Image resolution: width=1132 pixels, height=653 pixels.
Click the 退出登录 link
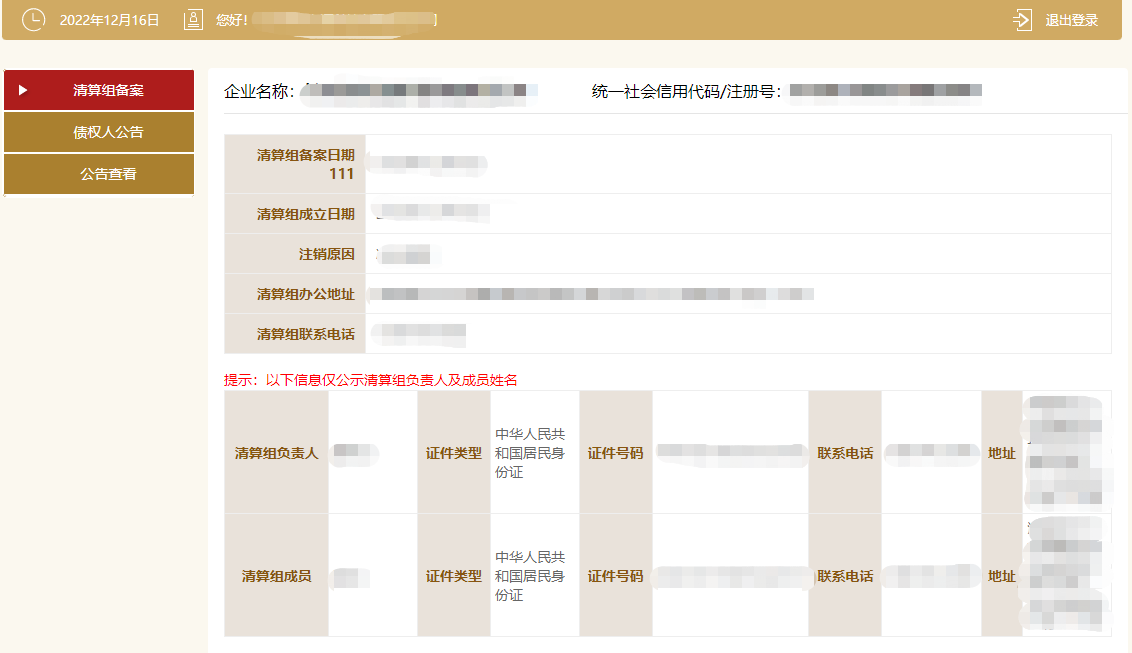1071,20
